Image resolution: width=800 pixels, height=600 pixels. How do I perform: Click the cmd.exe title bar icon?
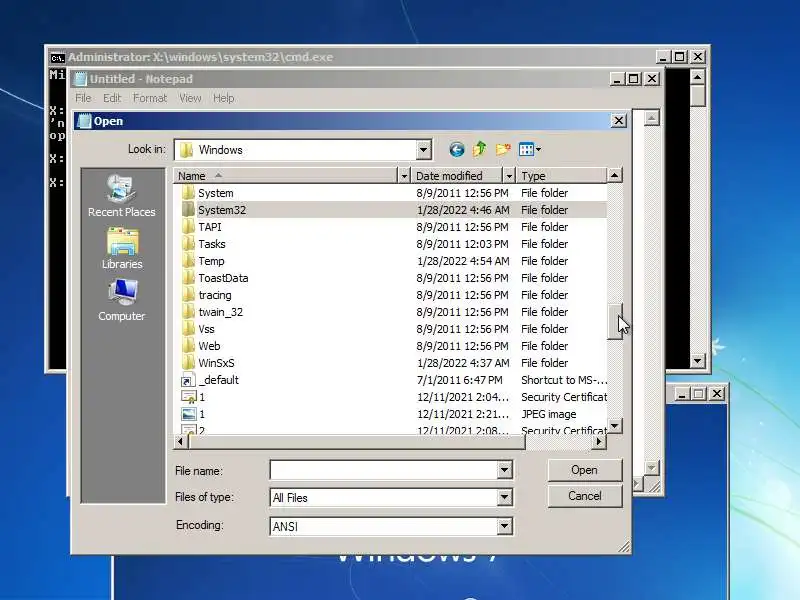coord(58,57)
